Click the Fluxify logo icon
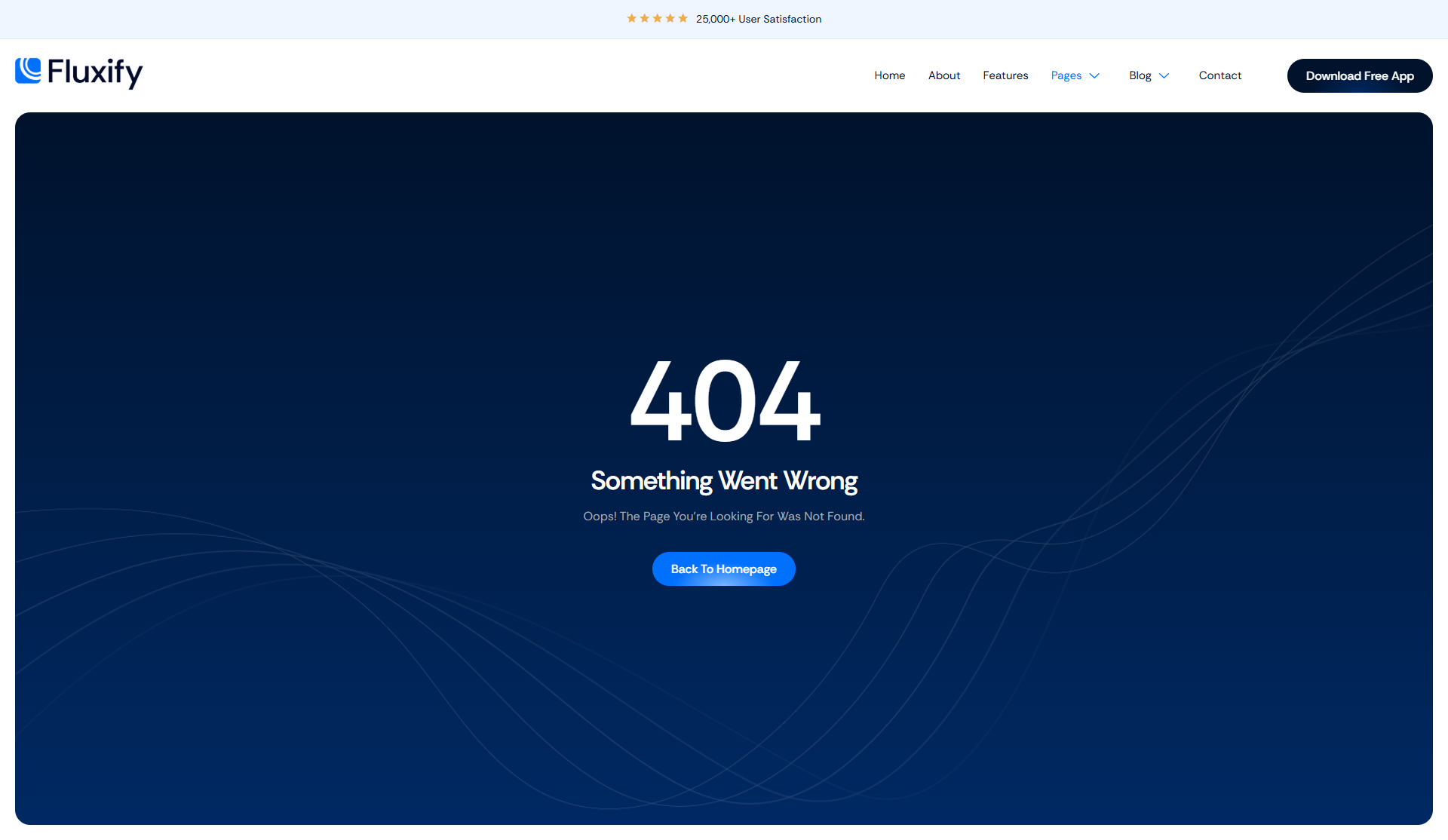 pyautogui.click(x=29, y=70)
